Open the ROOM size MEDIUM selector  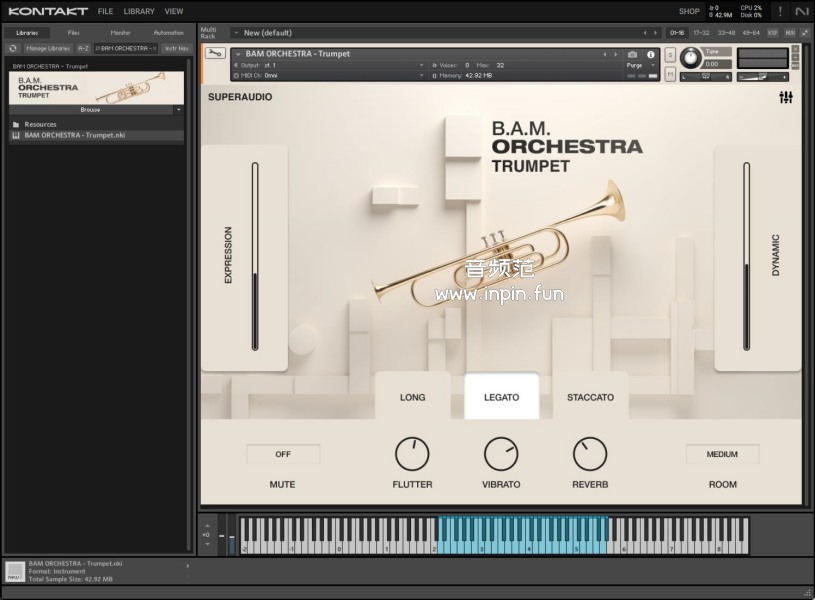tap(722, 454)
